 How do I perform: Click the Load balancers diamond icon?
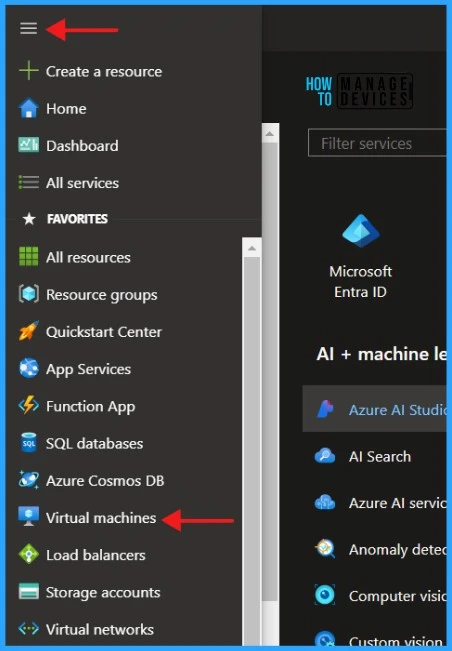tap(29, 554)
